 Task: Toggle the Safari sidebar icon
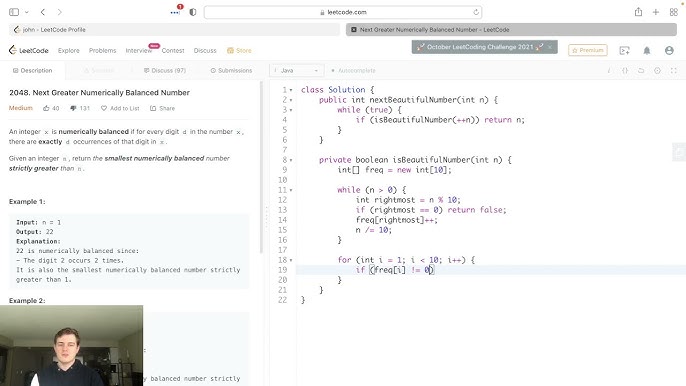click(x=14, y=12)
